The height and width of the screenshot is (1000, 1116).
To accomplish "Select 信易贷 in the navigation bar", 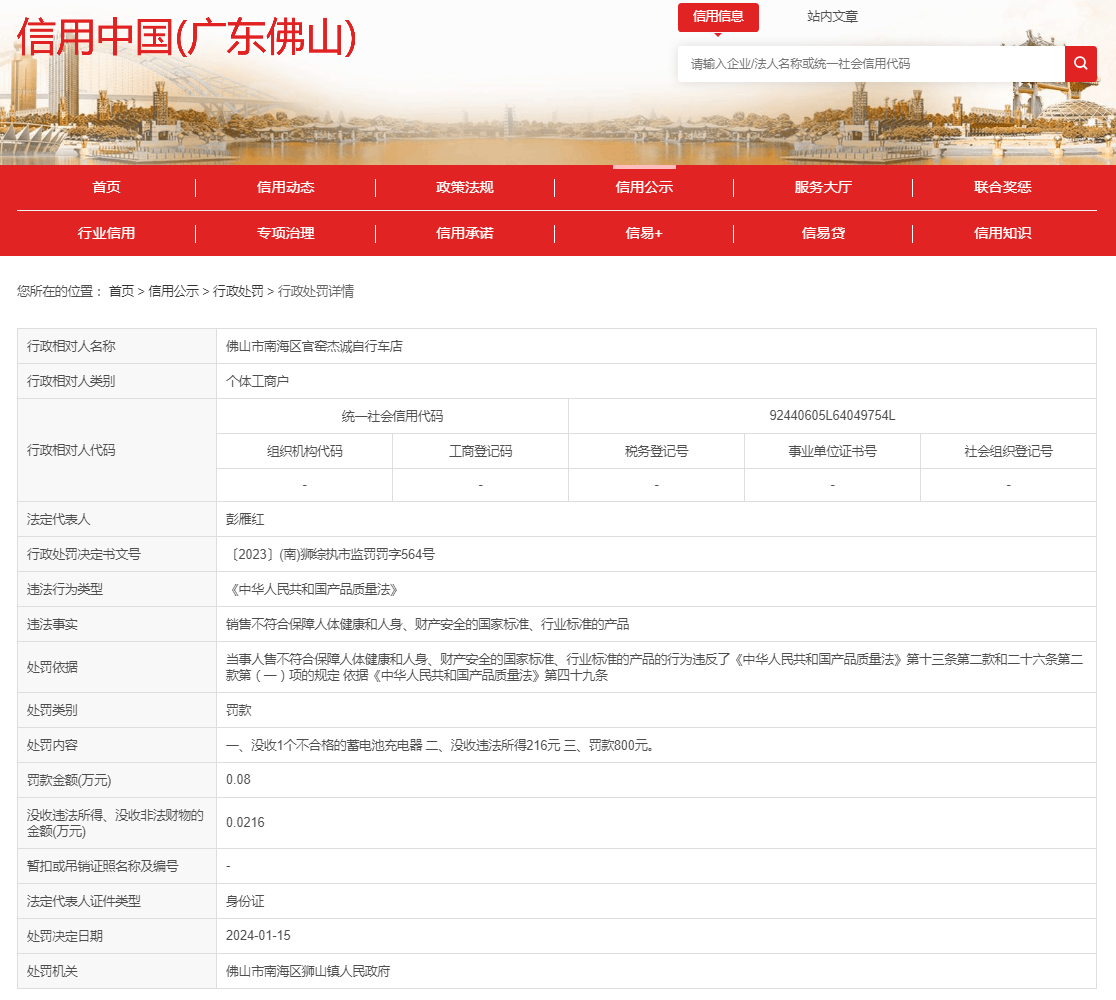I will pos(823,233).
